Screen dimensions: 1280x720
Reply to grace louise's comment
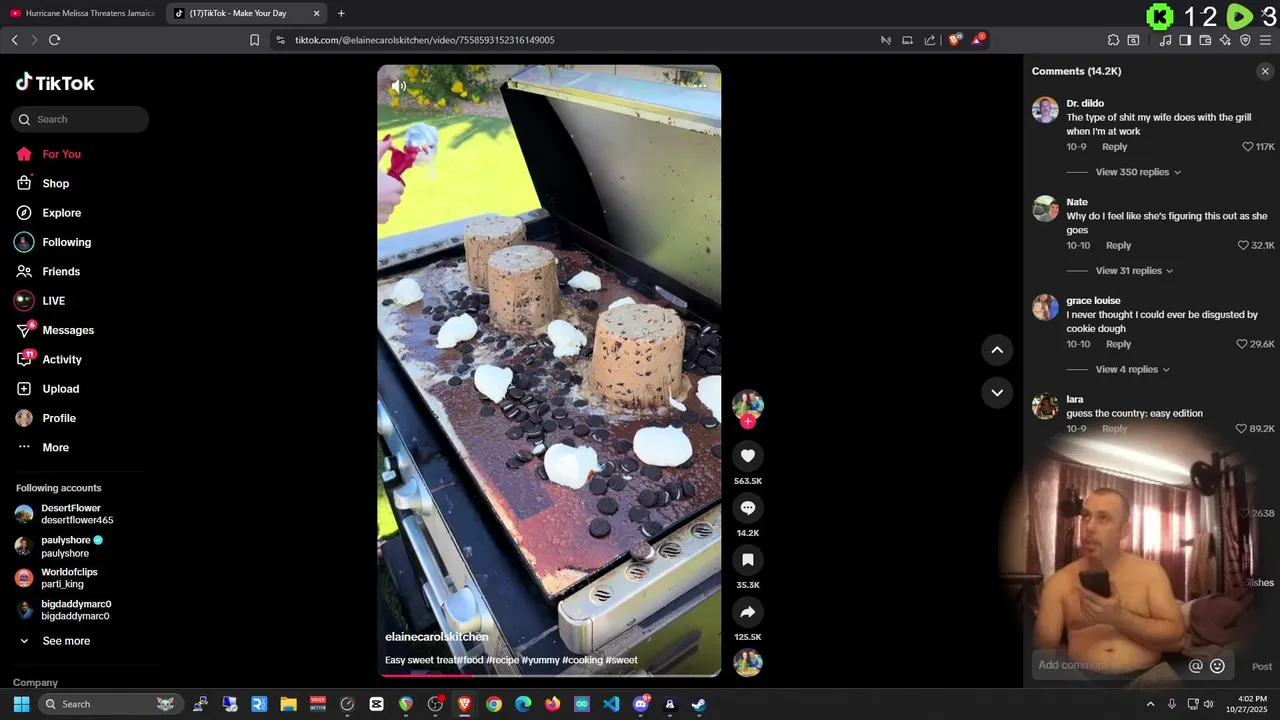(x=1118, y=344)
